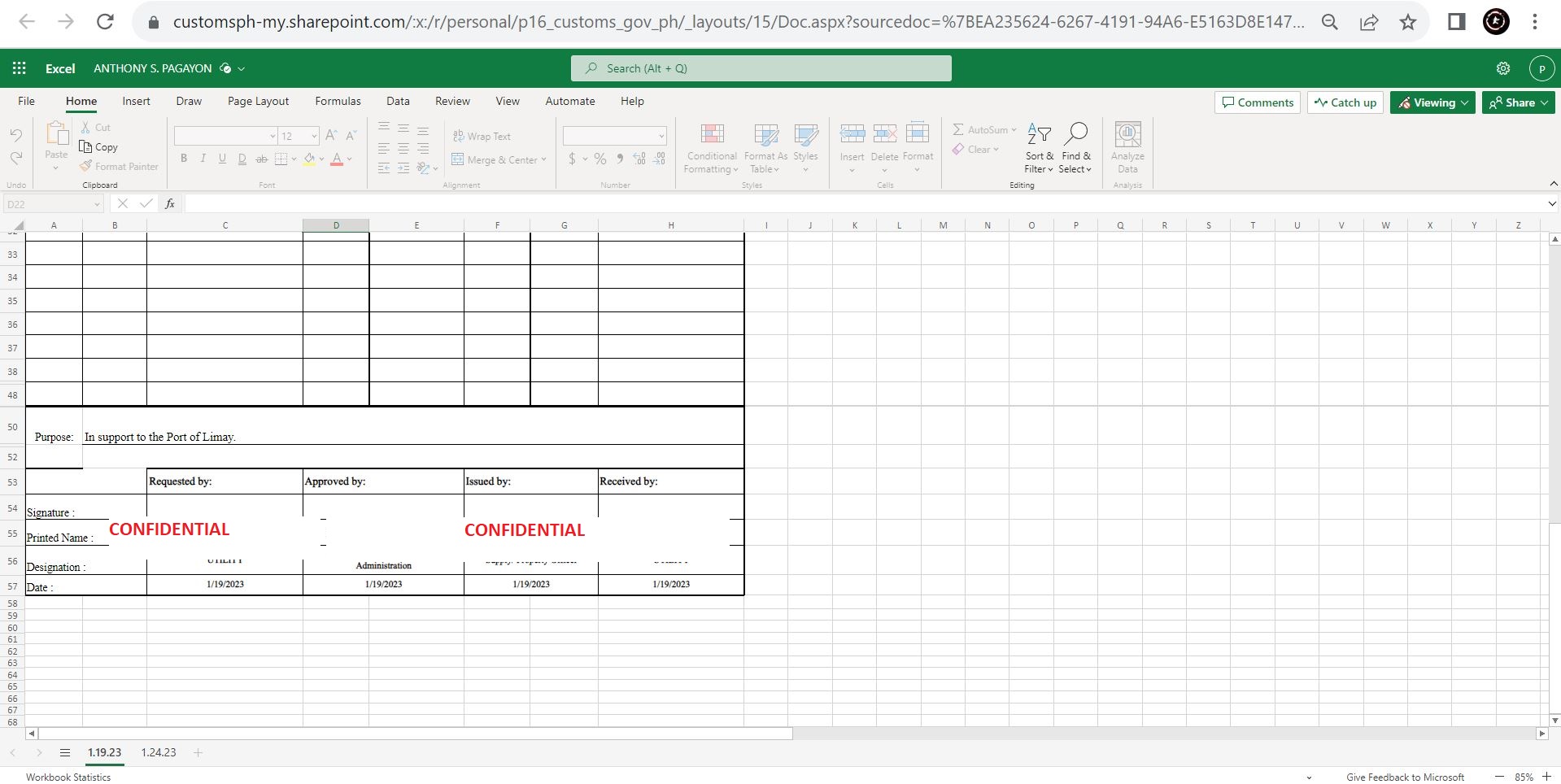Click the horizontal scrollbar thumb
The height and width of the screenshot is (784, 1561).
click(416, 734)
